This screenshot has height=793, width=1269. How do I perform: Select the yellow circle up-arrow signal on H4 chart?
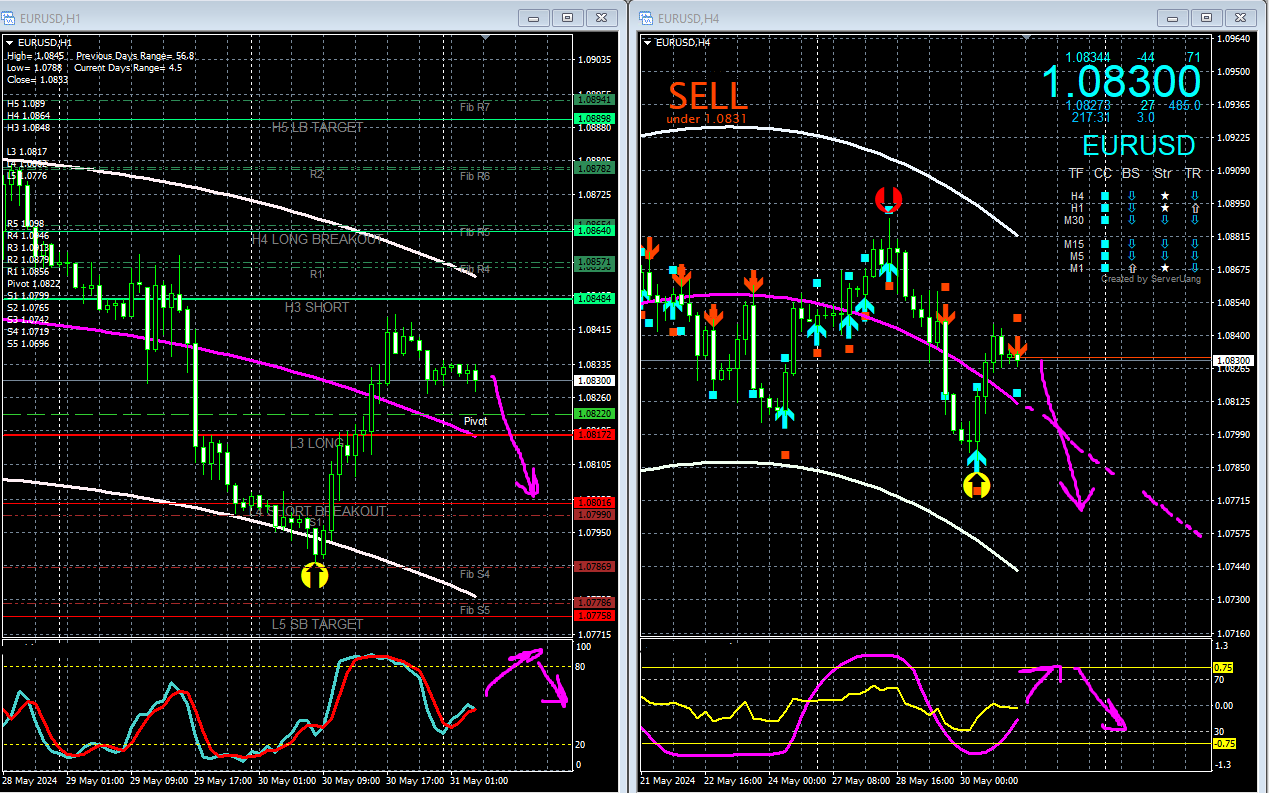click(976, 485)
